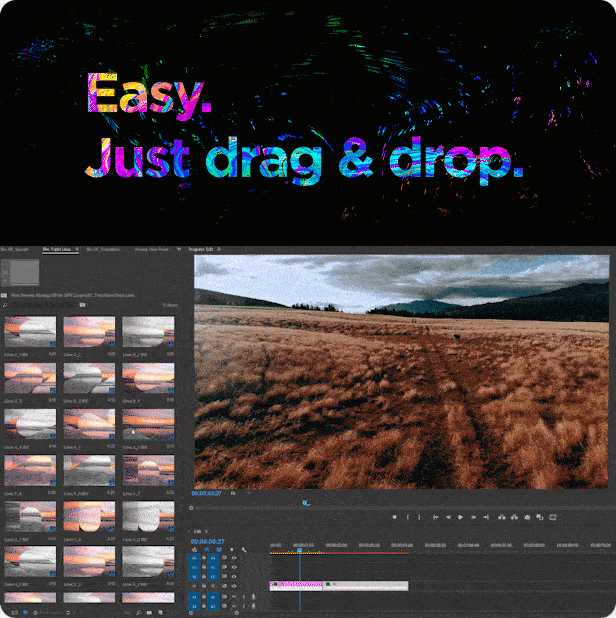Open the timeline wrench settings icon
Screen dimensions: 616x618
coord(244,550)
